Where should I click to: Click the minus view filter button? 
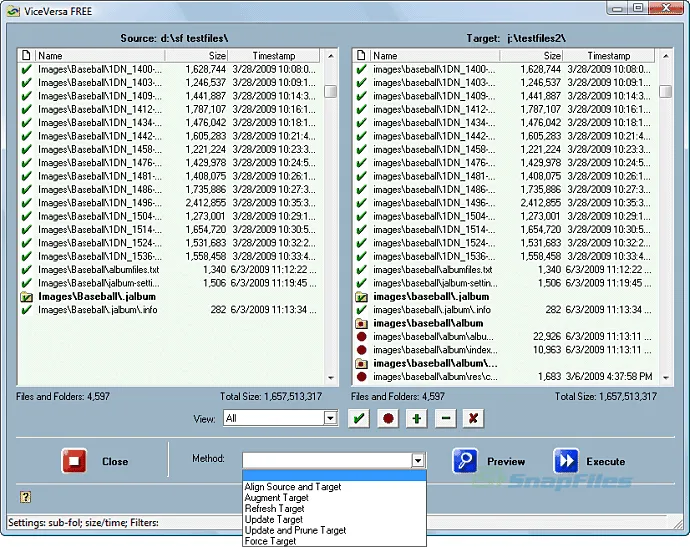(x=445, y=418)
